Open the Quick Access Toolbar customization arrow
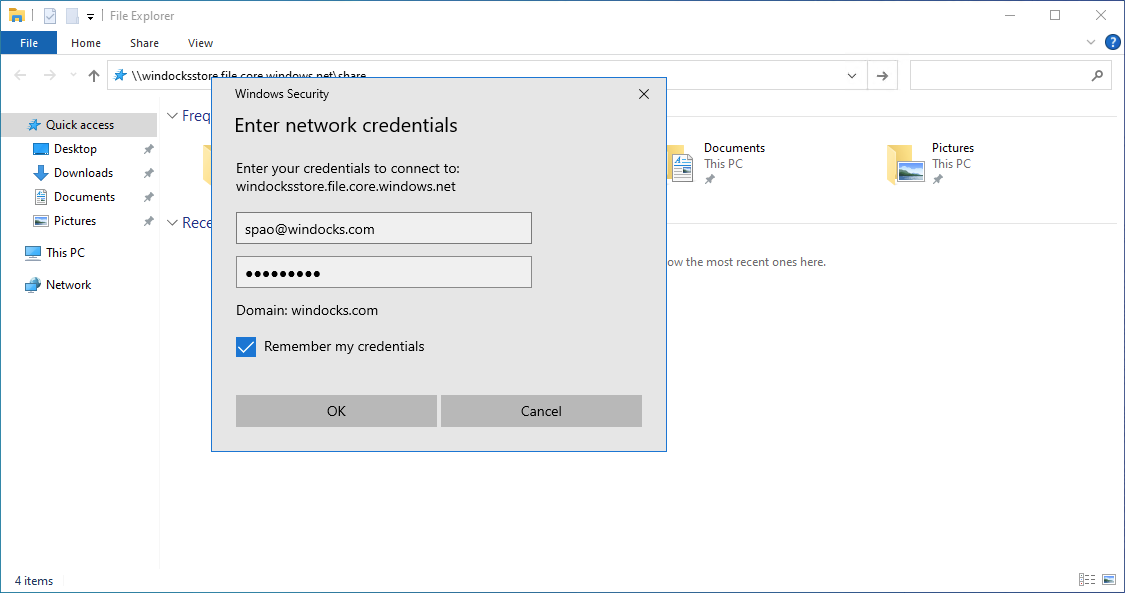Image resolution: width=1125 pixels, height=593 pixels. click(x=90, y=15)
